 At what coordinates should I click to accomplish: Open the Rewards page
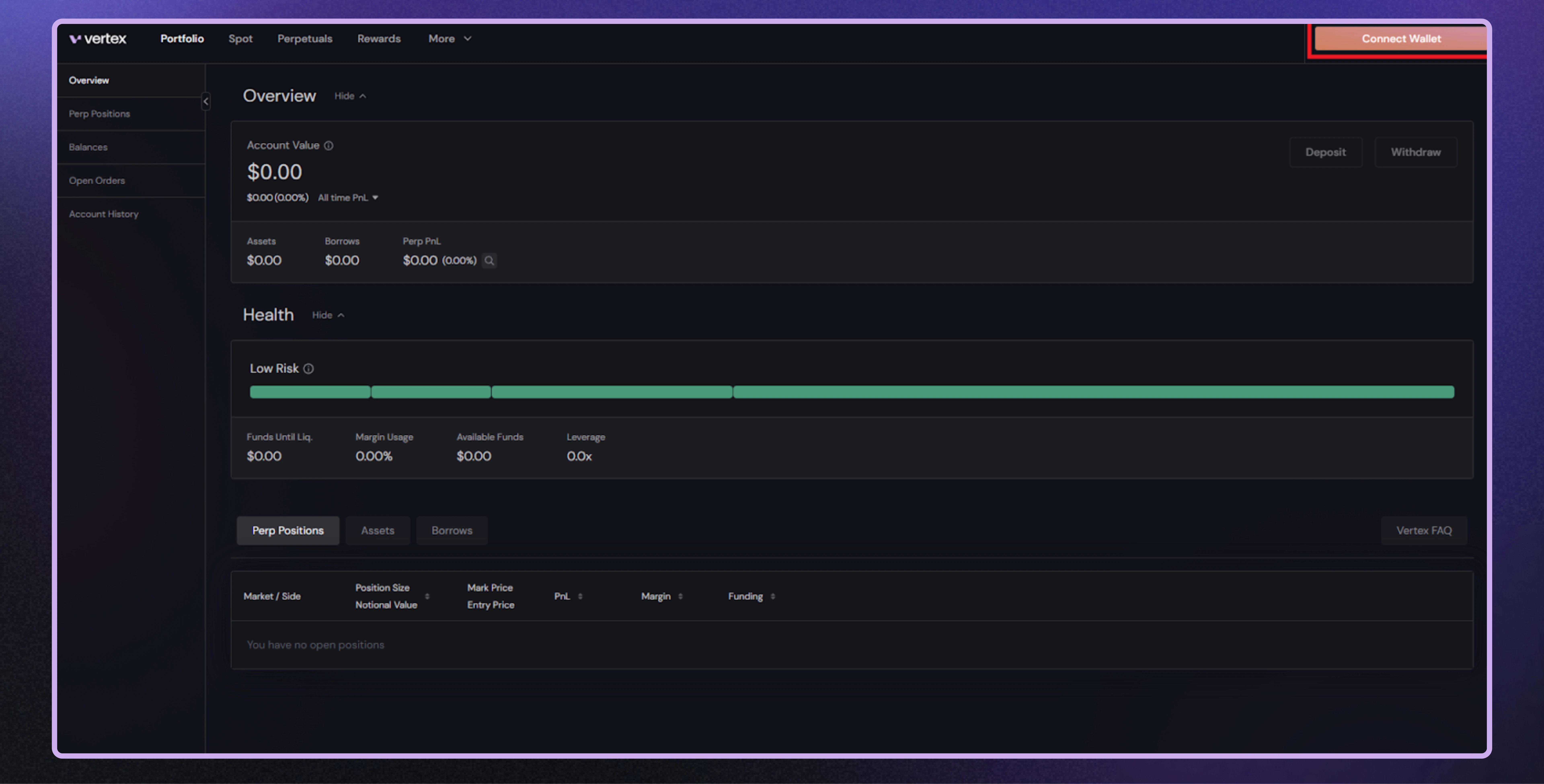379,39
